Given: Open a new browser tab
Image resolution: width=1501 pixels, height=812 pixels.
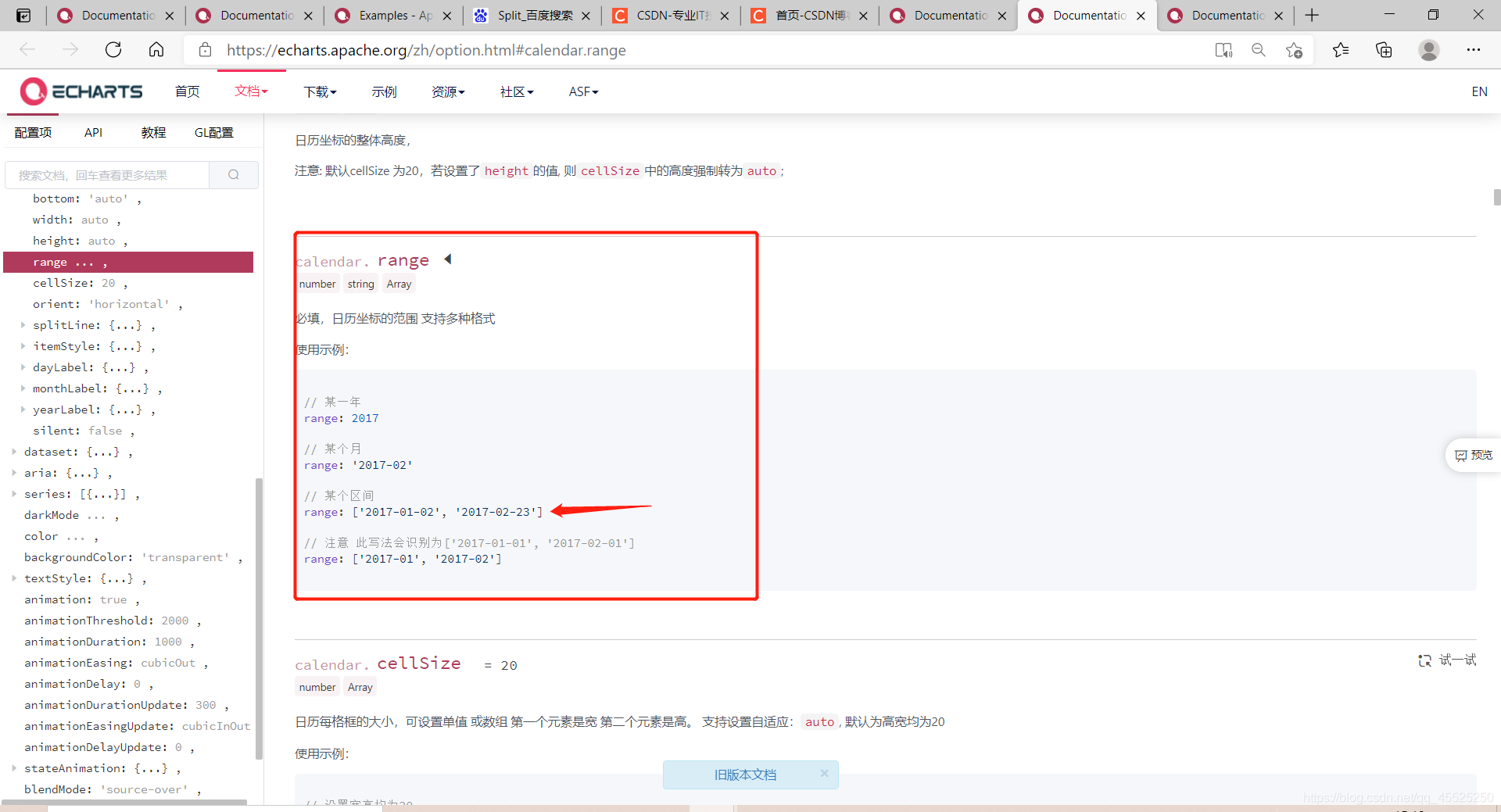Looking at the screenshot, I should click(1312, 15).
